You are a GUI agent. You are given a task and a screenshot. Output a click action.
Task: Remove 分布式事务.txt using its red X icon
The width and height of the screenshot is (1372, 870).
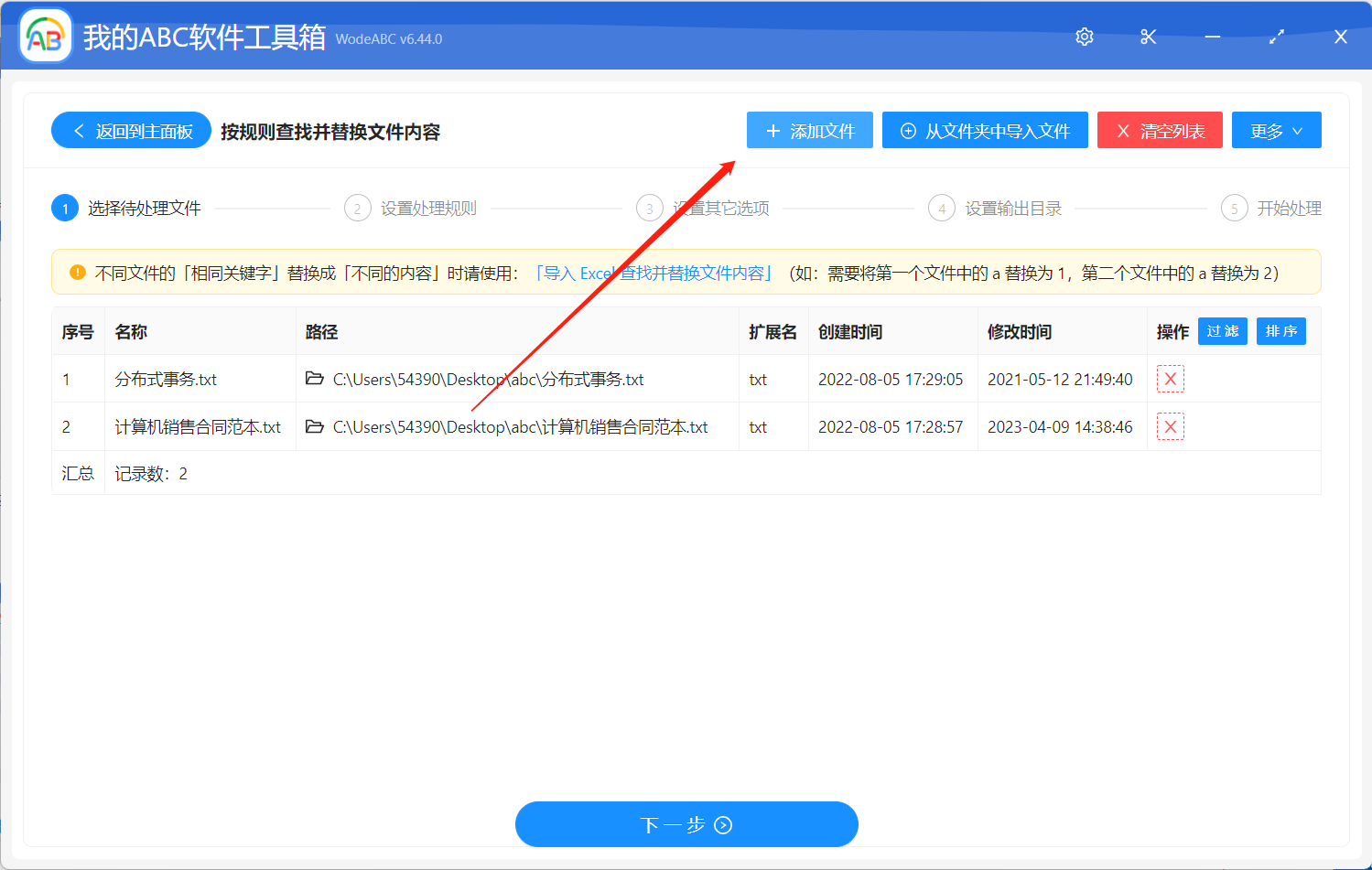tap(1170, 378)
